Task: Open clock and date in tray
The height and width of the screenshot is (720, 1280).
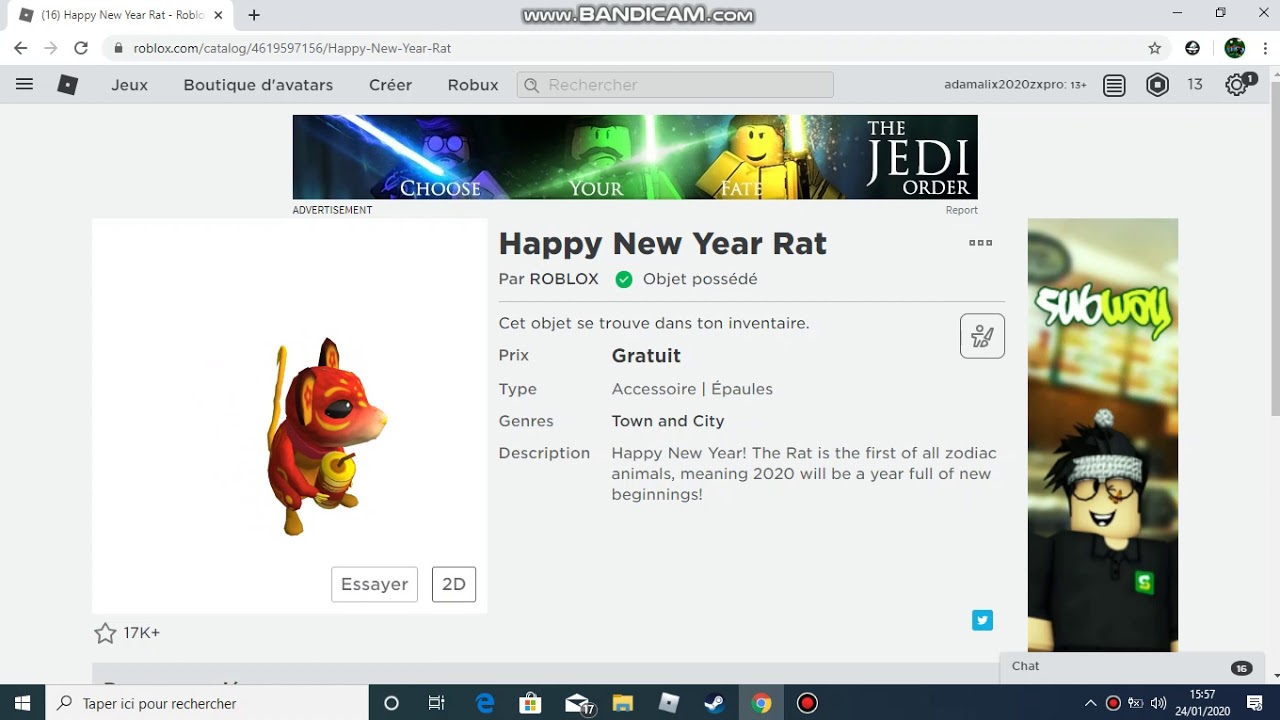Action: 1203,703
